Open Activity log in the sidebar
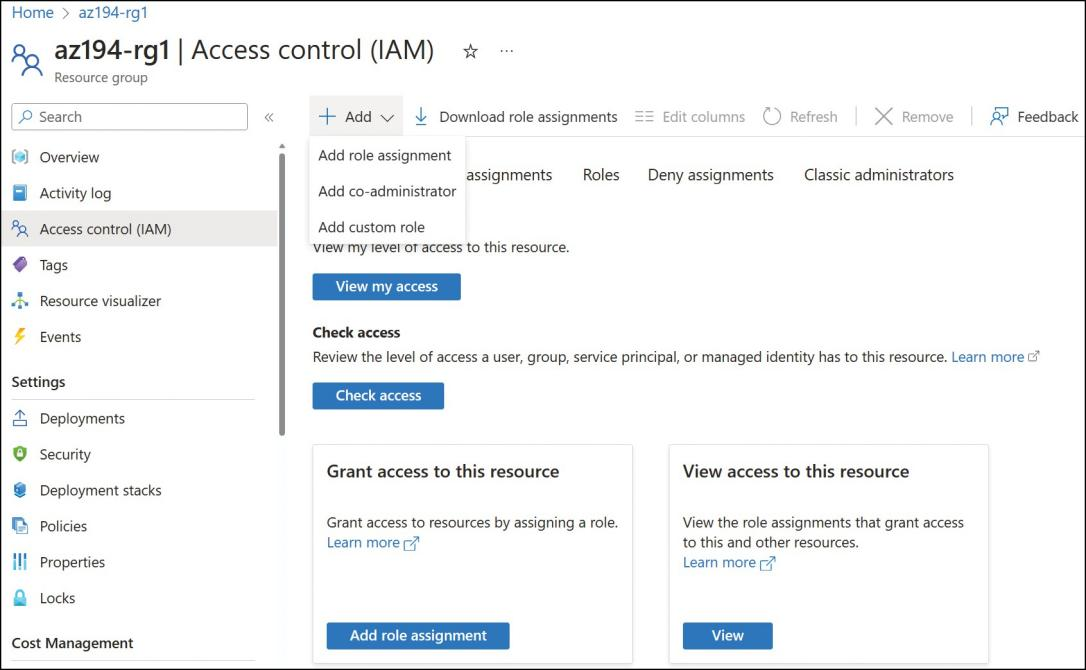 coord(75,193)
